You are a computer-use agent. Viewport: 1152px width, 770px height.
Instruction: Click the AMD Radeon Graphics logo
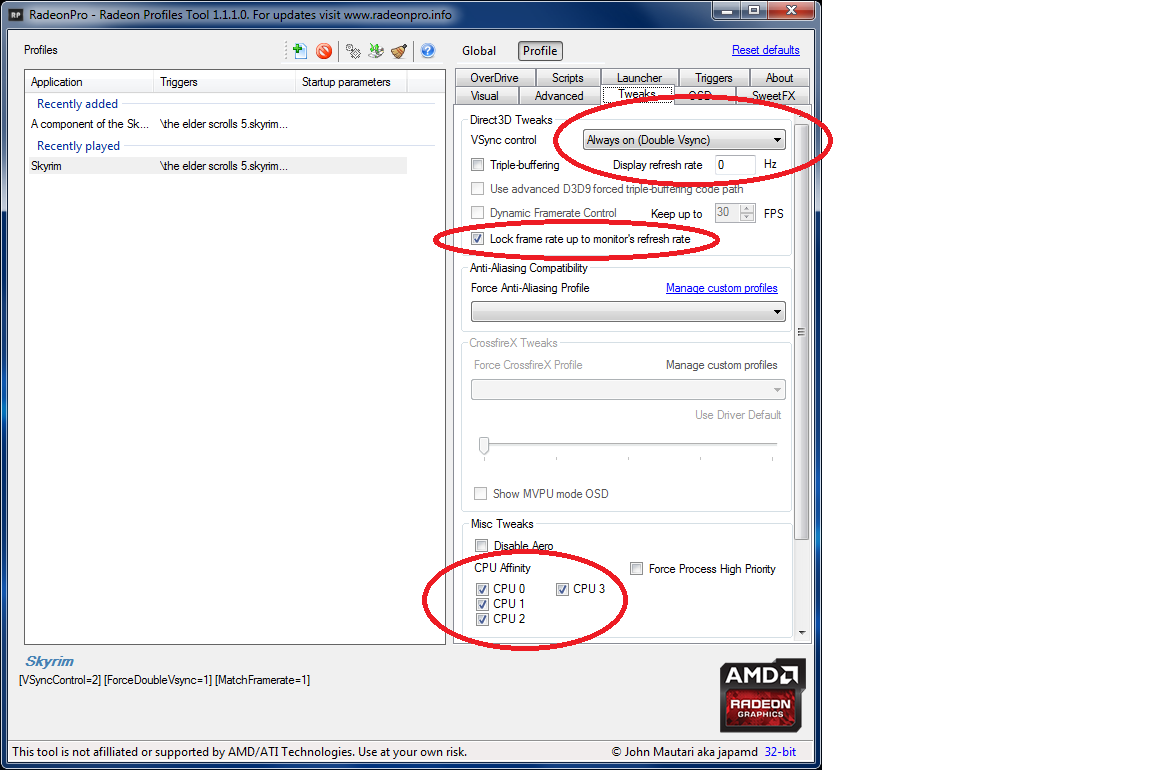coord(762,695)
